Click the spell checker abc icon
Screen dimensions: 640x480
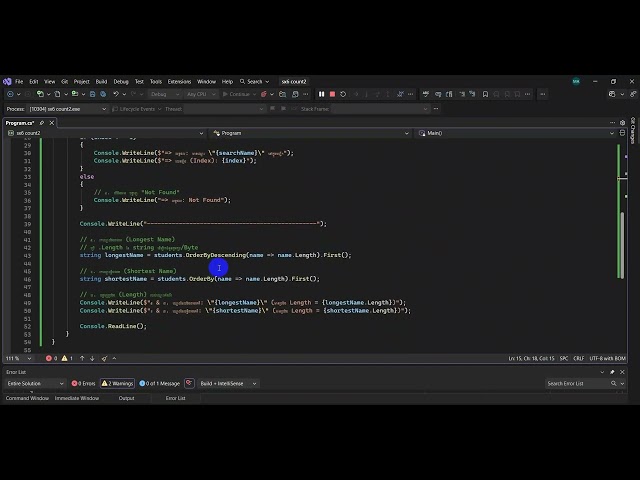click(426, 94)
